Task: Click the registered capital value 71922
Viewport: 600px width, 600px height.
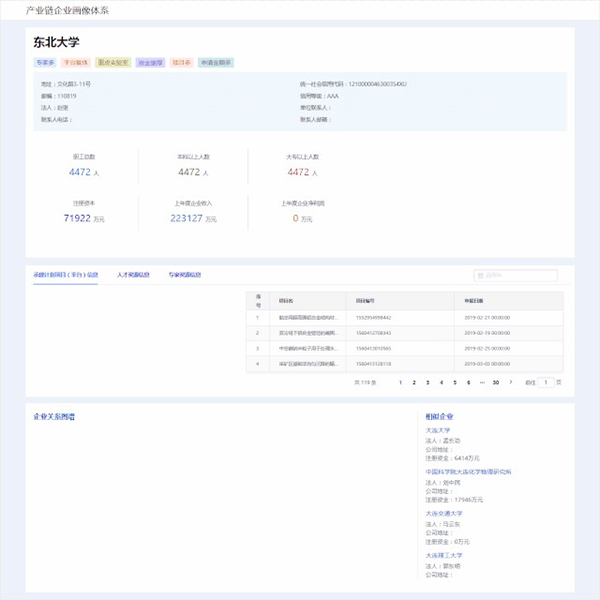Action: 77,218
